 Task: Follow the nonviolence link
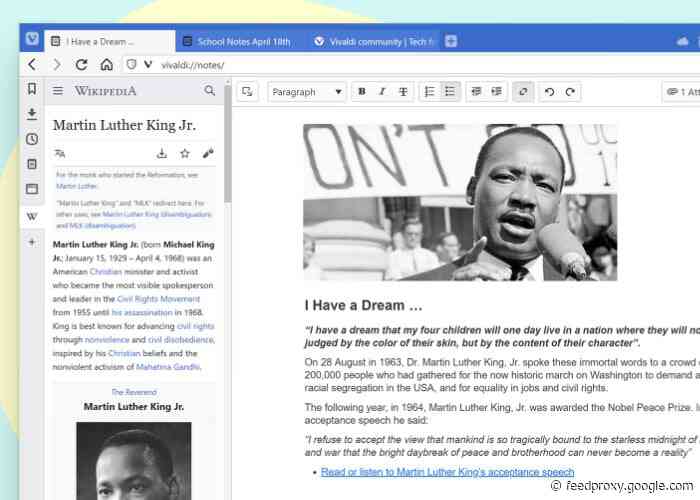[x=107, y=340]
